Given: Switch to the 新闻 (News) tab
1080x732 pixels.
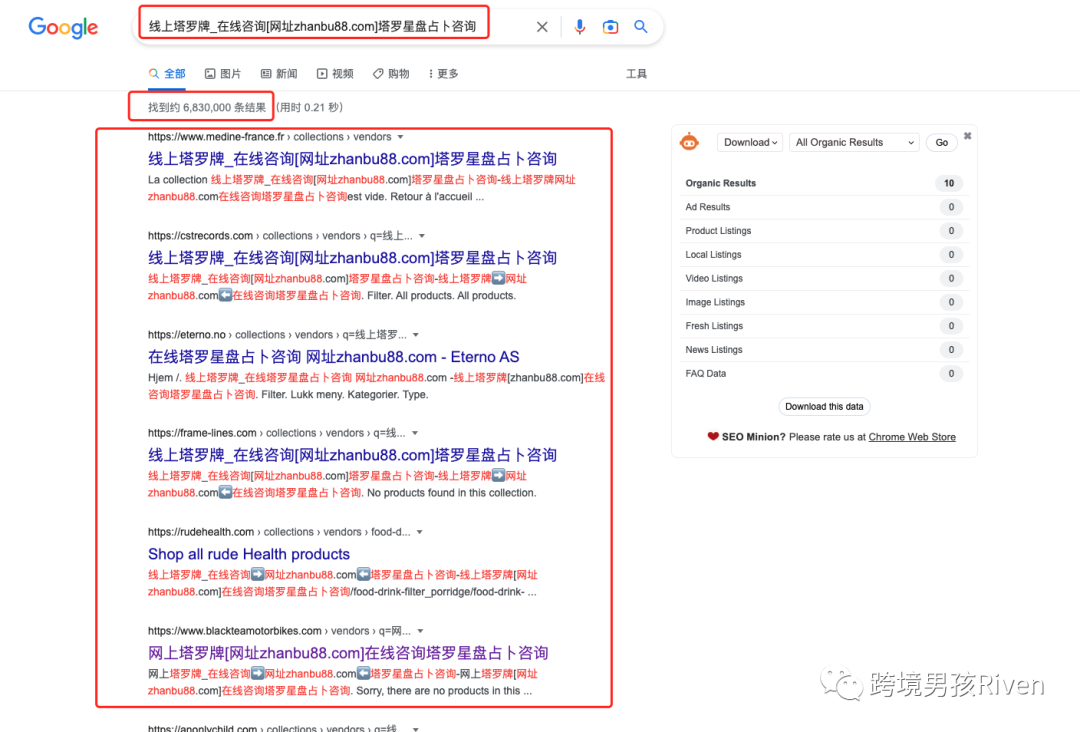Looking at the screenshot, I should point(279,74).
